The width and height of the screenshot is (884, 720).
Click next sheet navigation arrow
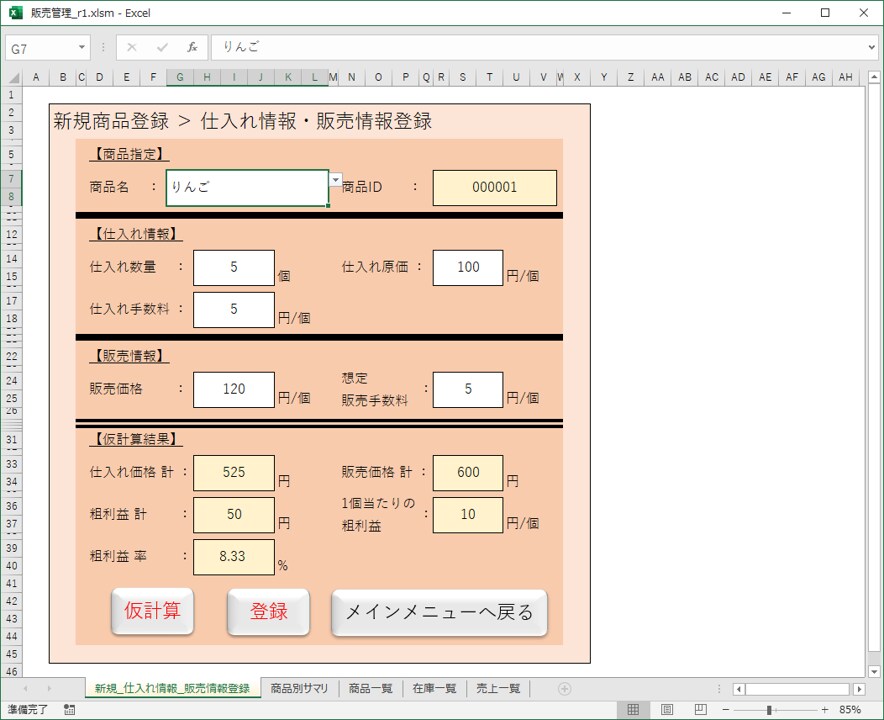tap(49, 688)
